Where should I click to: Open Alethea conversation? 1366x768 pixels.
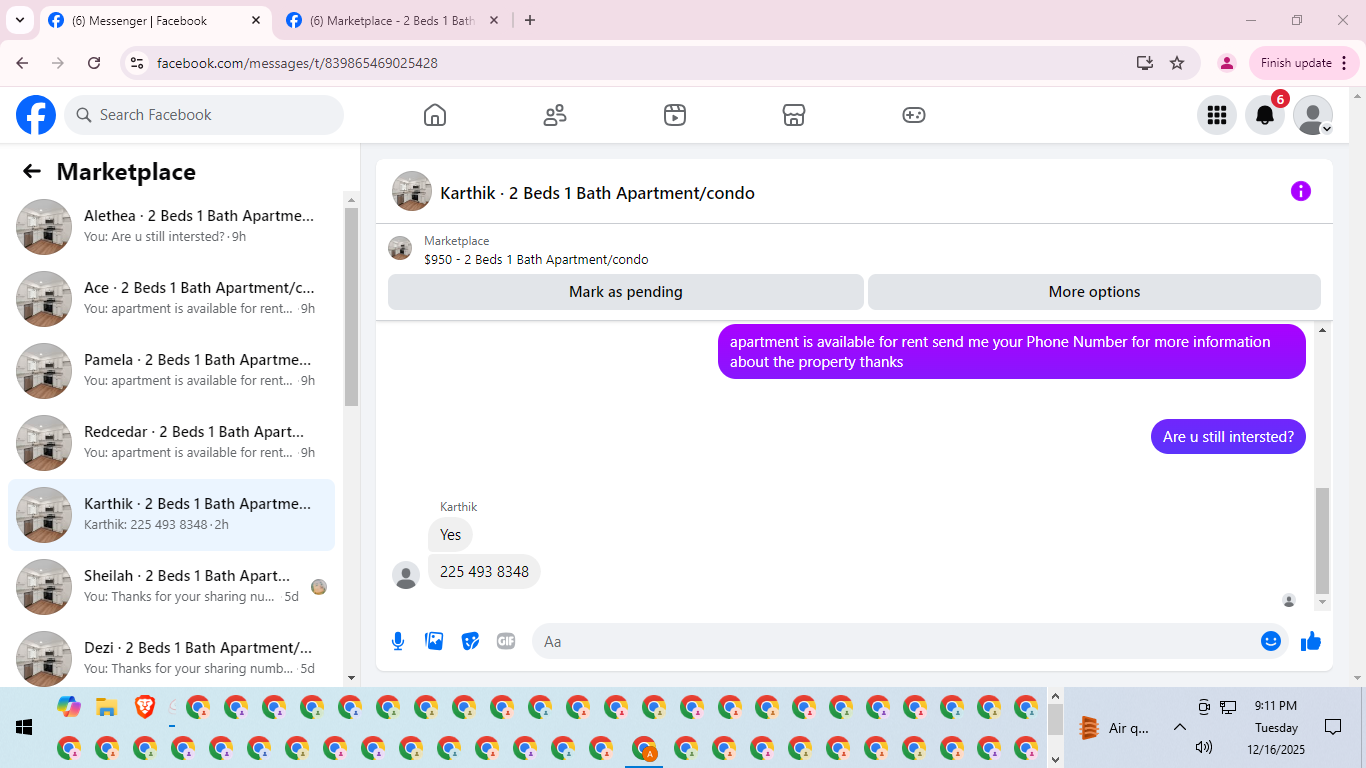point(171,227)
